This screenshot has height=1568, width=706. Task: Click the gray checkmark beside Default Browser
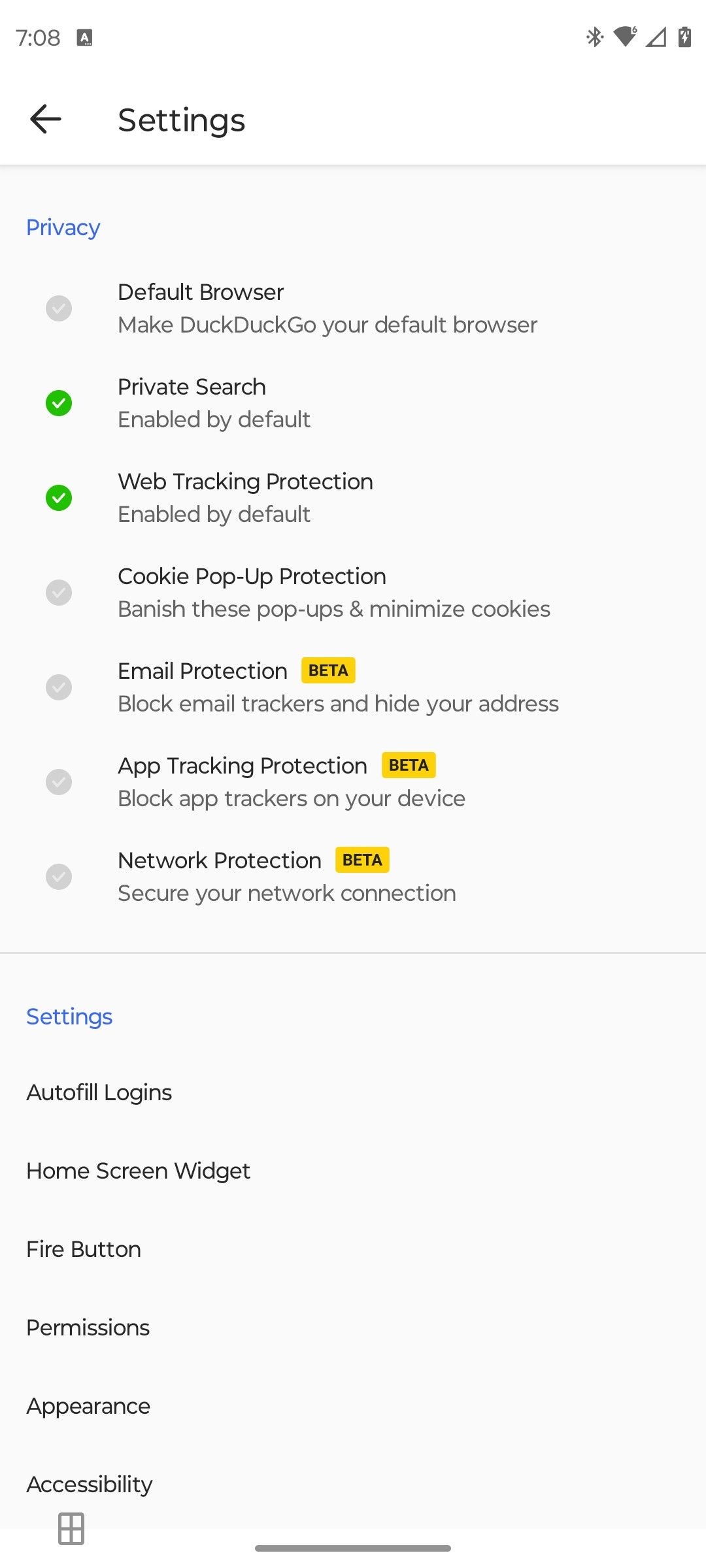(59, 308)
